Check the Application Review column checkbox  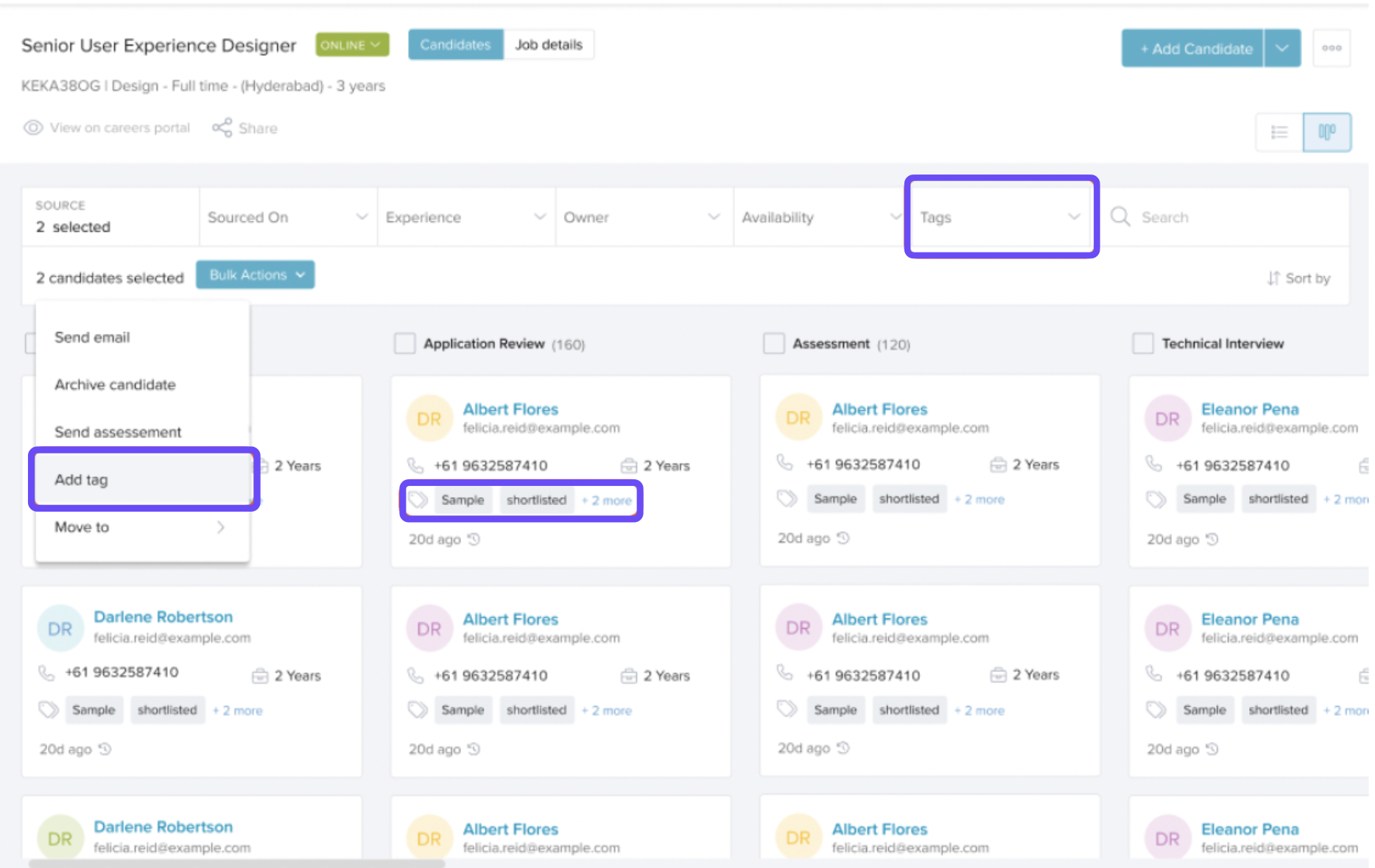[x=404, y=344]
